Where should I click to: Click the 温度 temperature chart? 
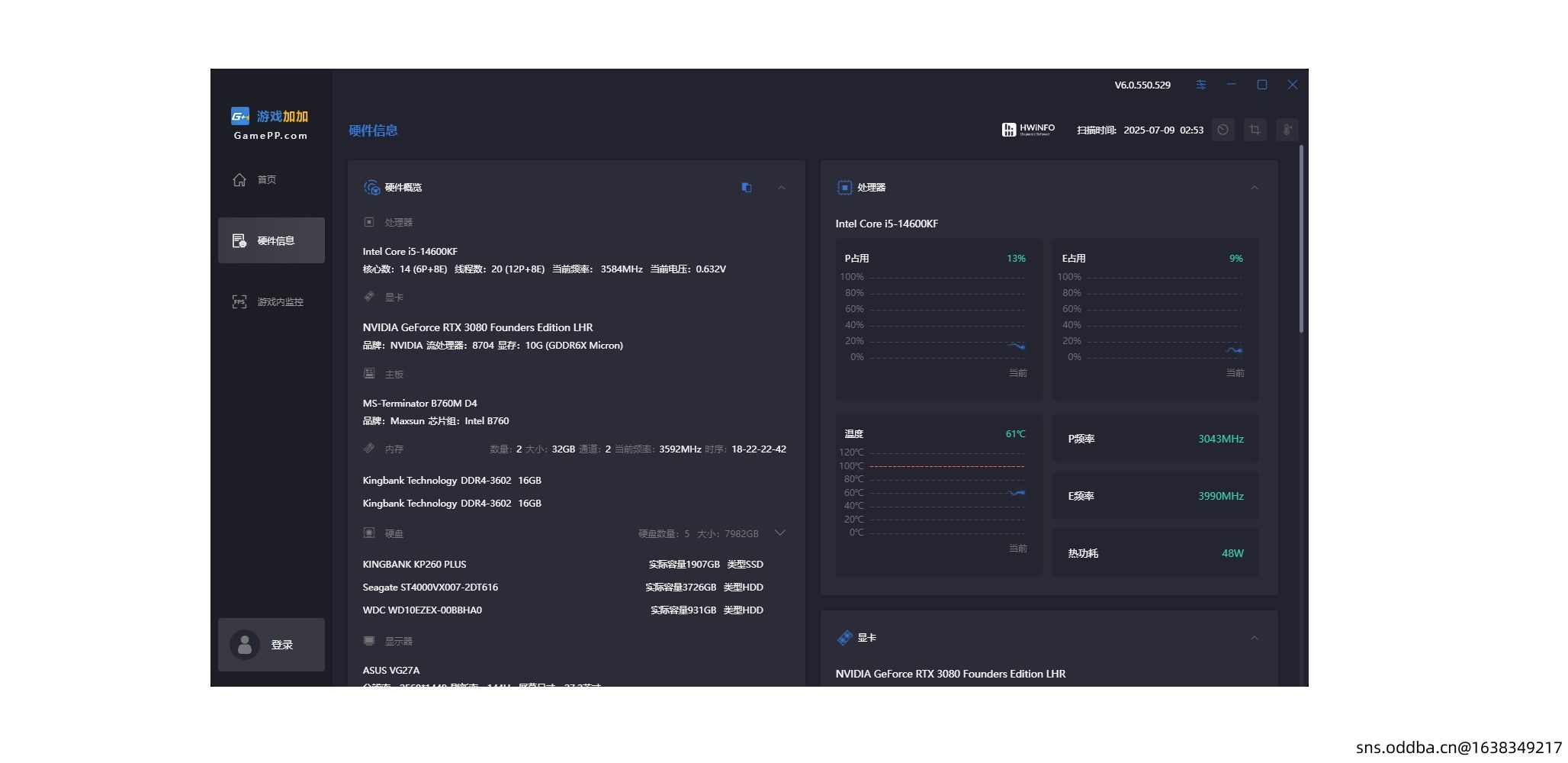(939, 495)
